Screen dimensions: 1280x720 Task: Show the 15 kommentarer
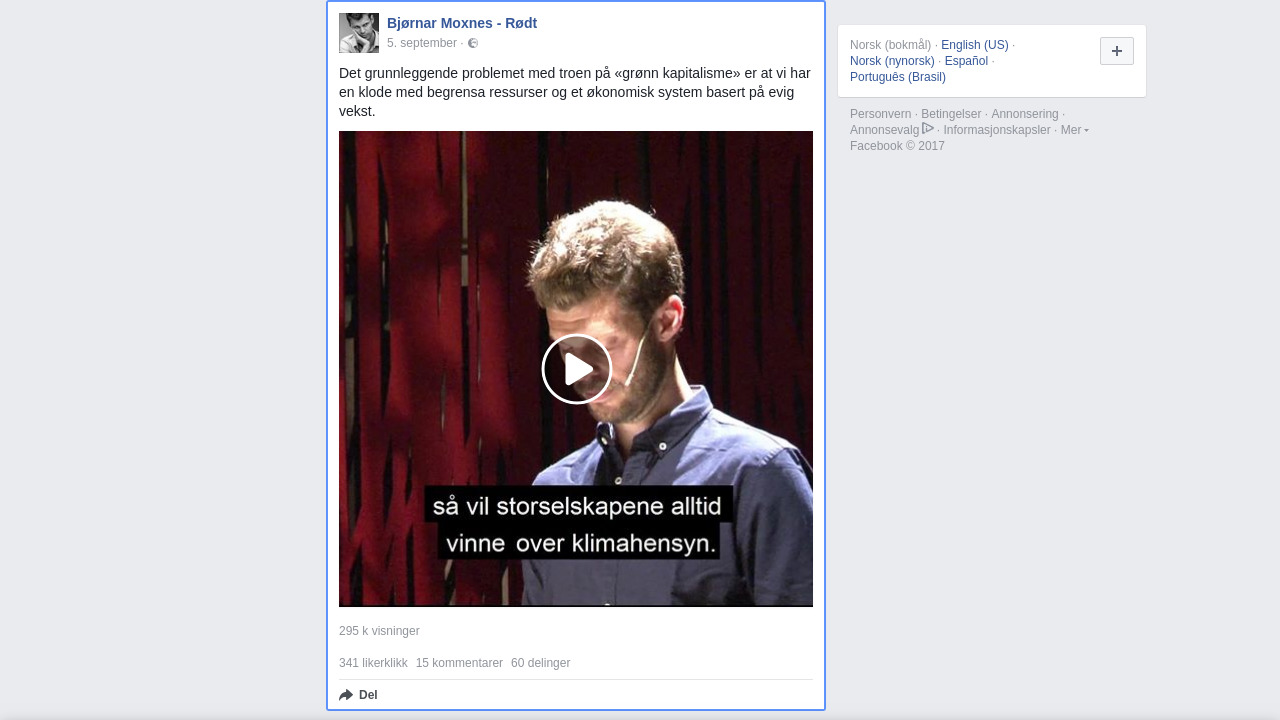(x=459, y=663)
